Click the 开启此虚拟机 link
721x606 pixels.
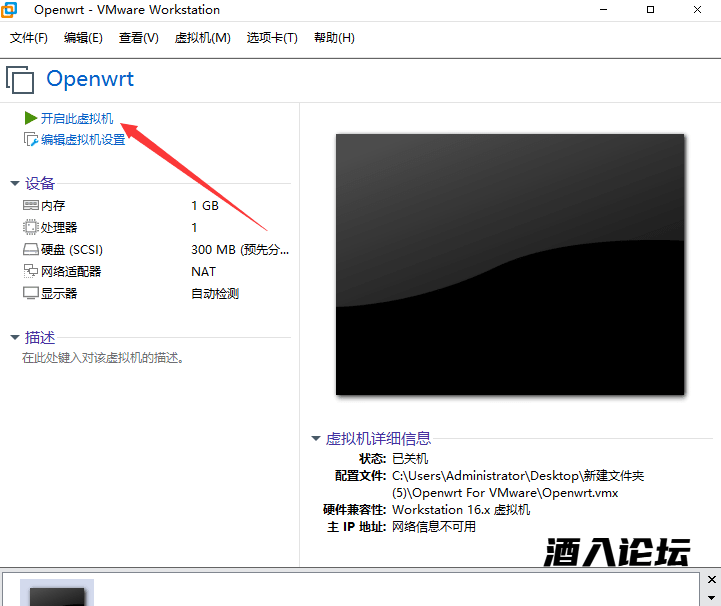point(77,119)
